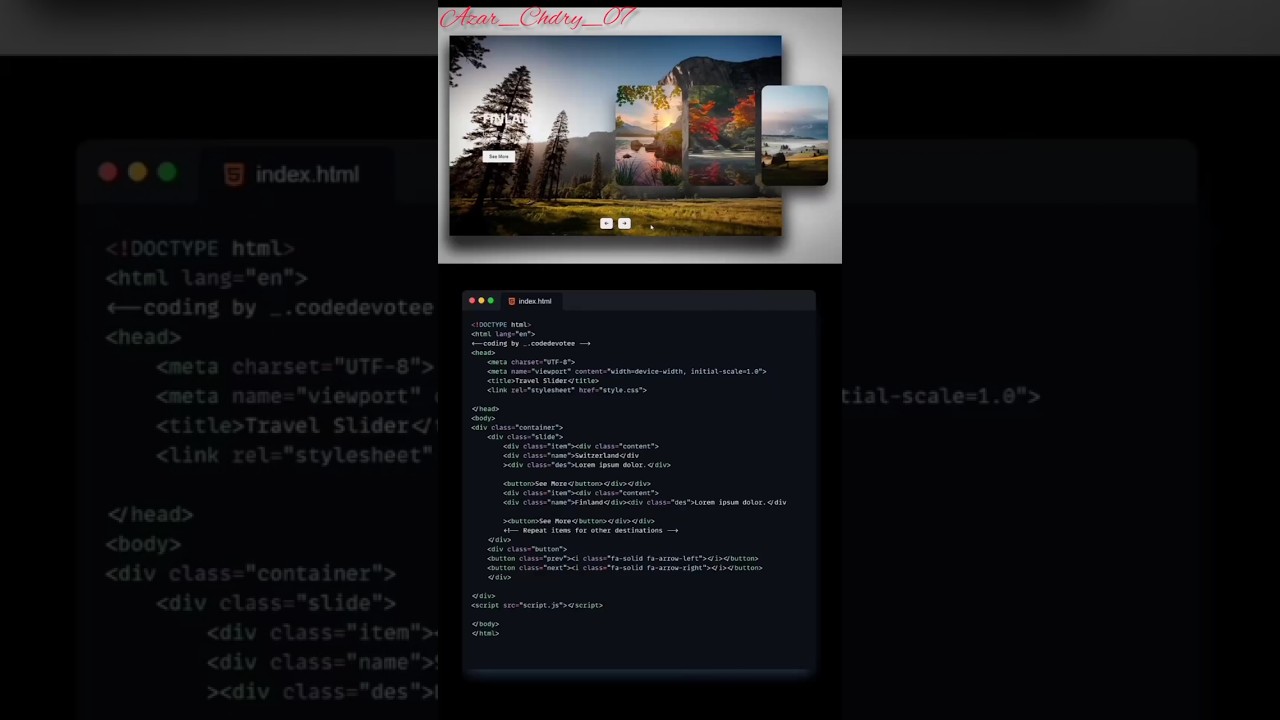Click the blurred background green window dot
This screenshot has width=1280, height=720.
(x=167, y=173)
